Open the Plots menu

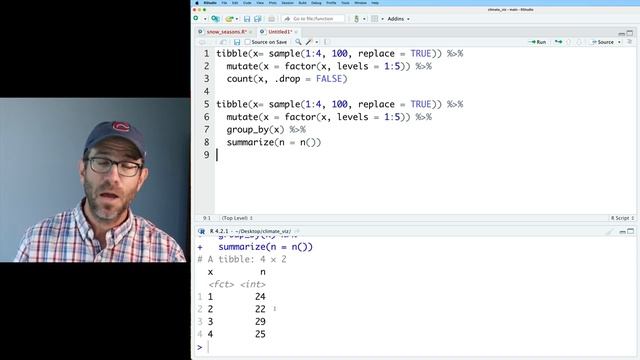(273, 3)
